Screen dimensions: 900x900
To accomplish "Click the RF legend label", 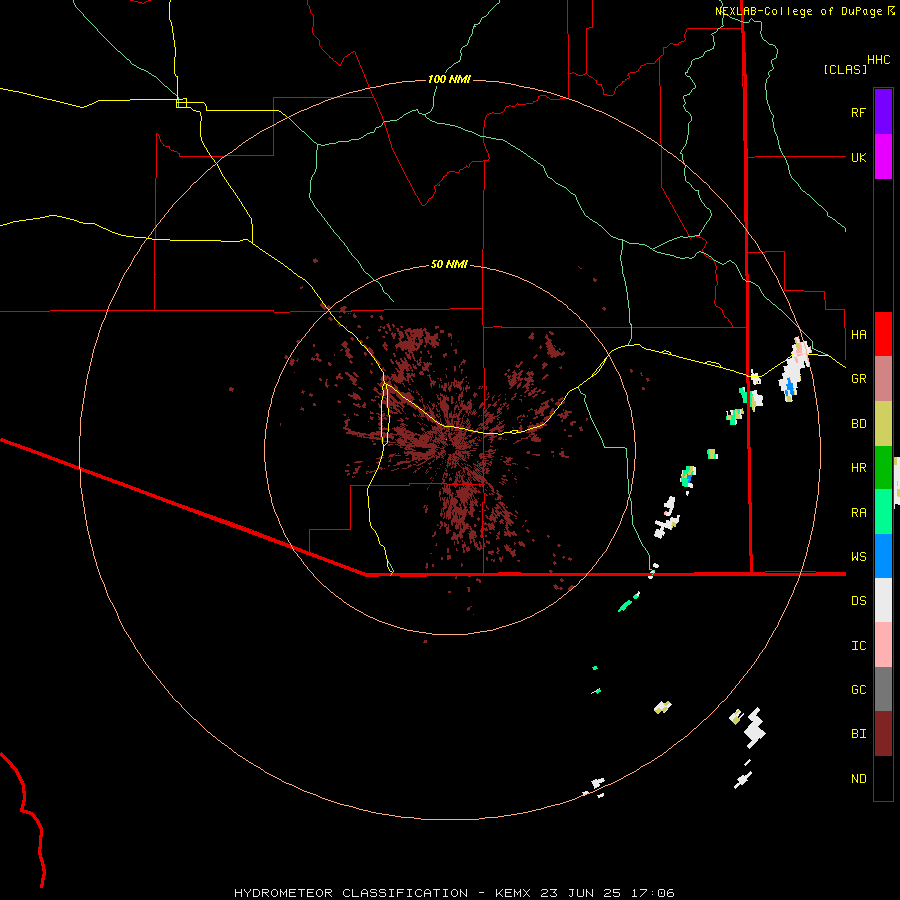I will 858,112.
